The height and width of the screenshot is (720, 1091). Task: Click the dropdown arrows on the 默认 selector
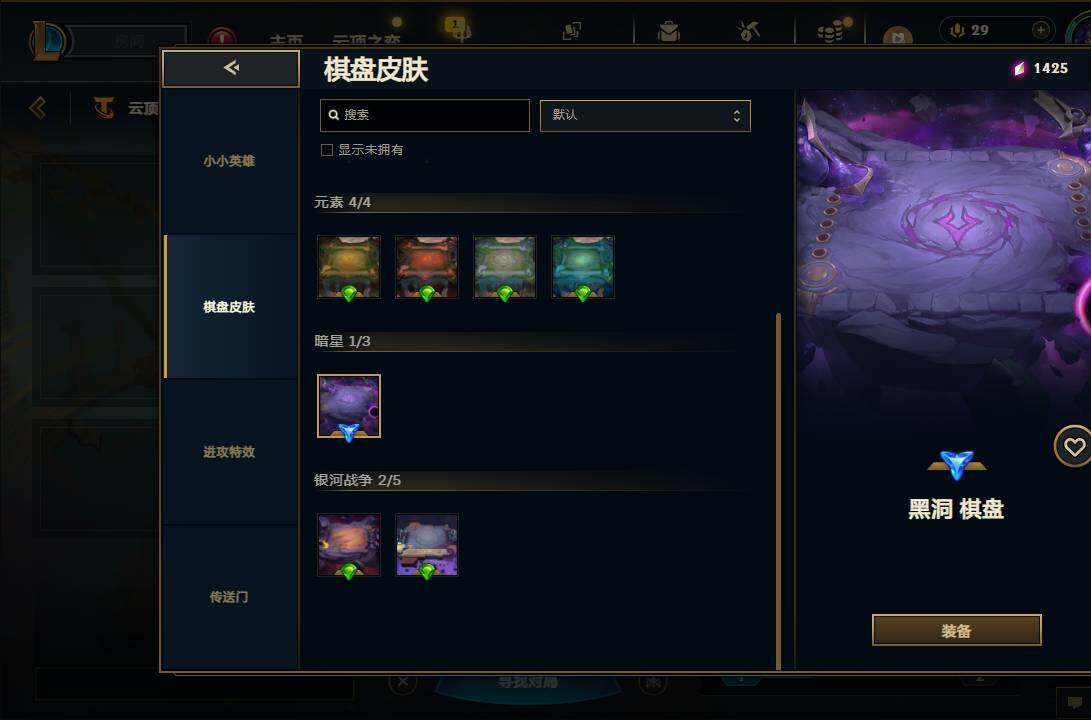pos(736,115)
